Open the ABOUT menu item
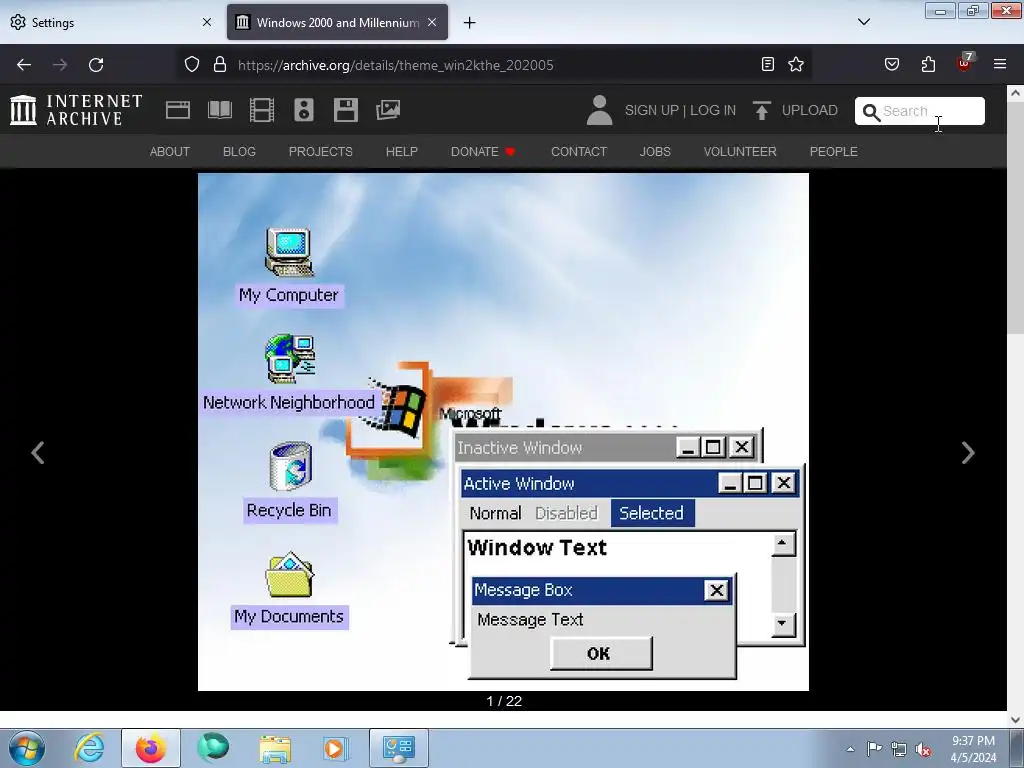The image size is (1024, 768). [x=170, y=152]
